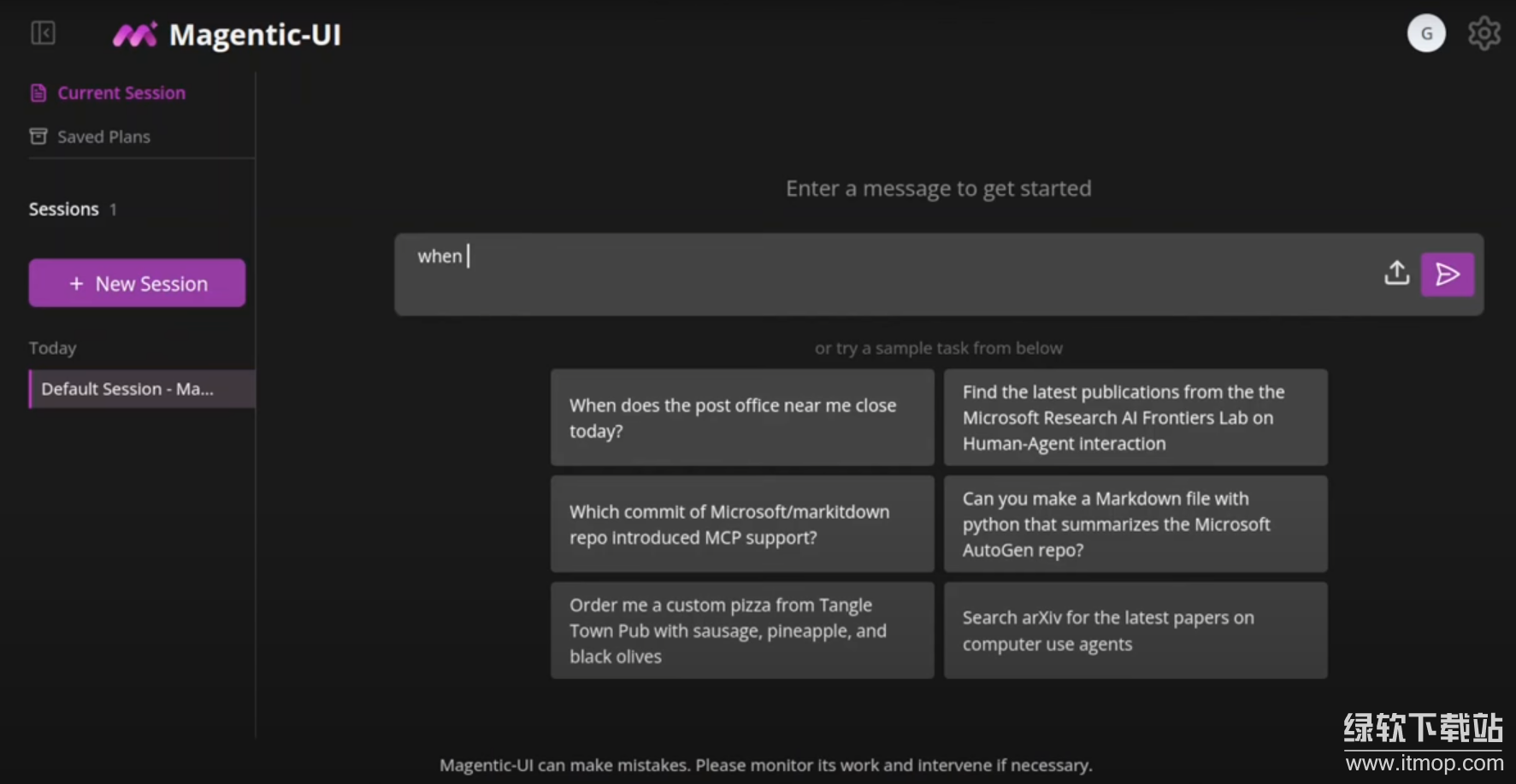Open the Saved Plans tab
This screenshot has width=1516, height=784.
click(x=103, y=137)
